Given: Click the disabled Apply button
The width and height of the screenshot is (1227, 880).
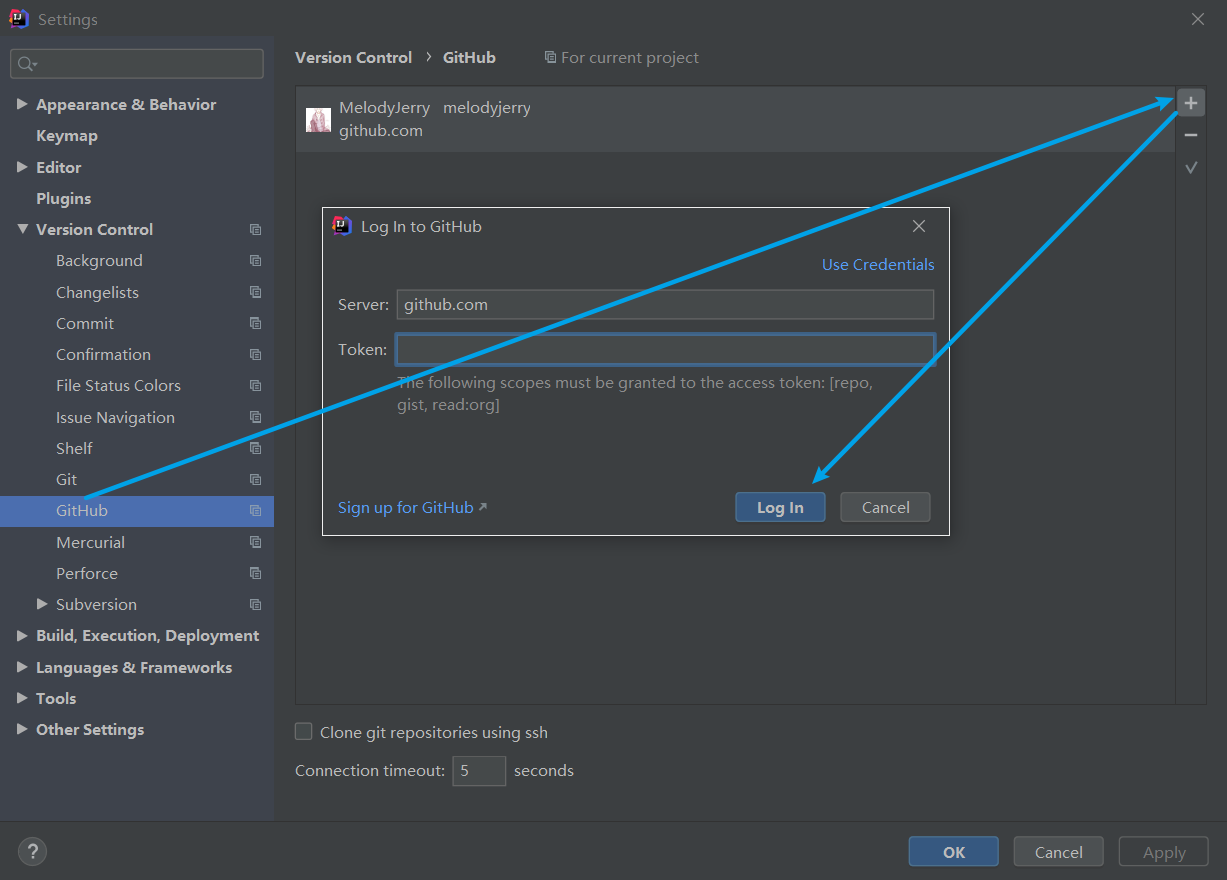Looking at the screenshot, I should pos(1164,852).
